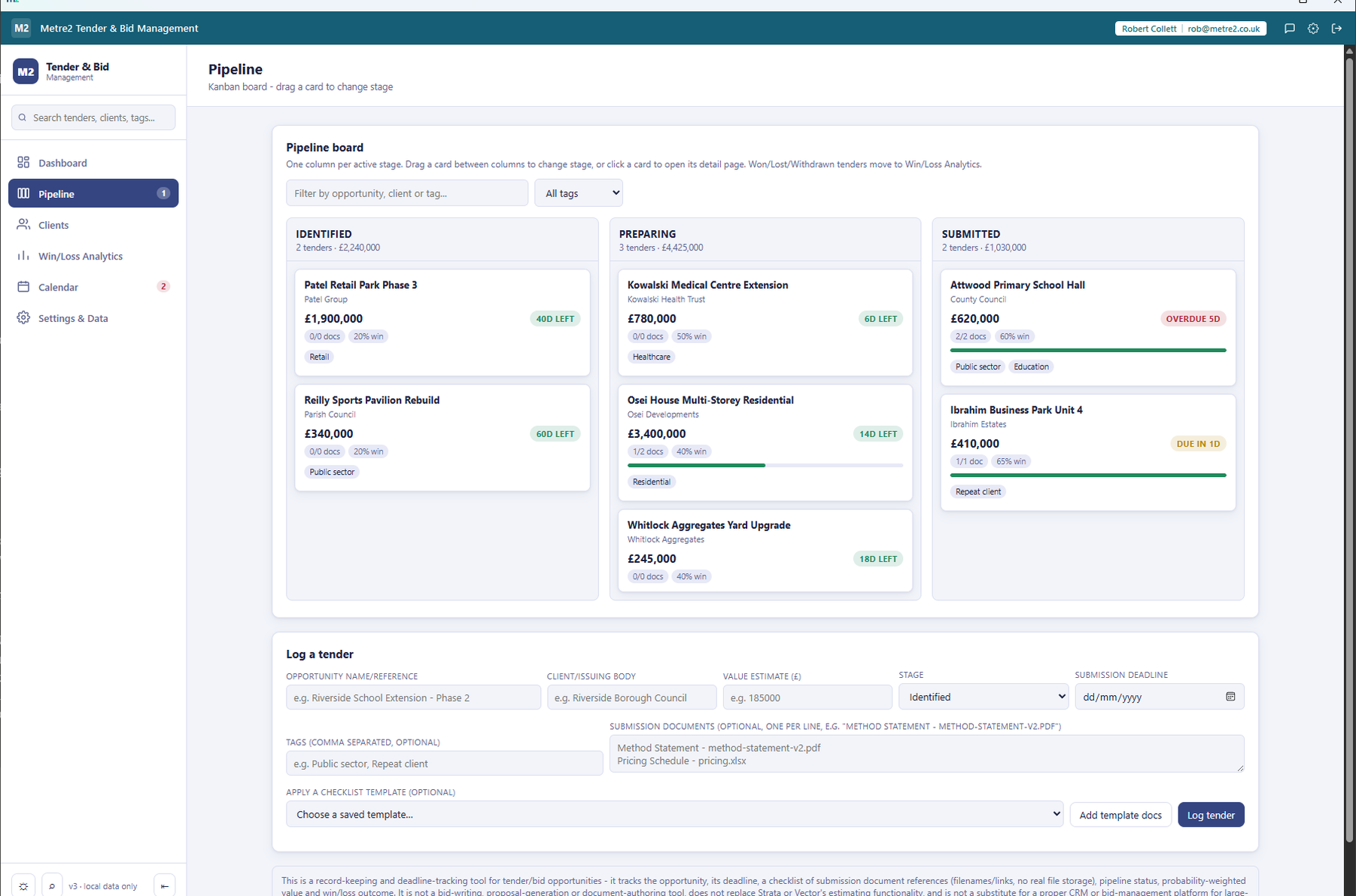Open Reilly Sports Pavilion Rebuild card
The width and height of the screenshot is (1356, 896).
(442, 438)
